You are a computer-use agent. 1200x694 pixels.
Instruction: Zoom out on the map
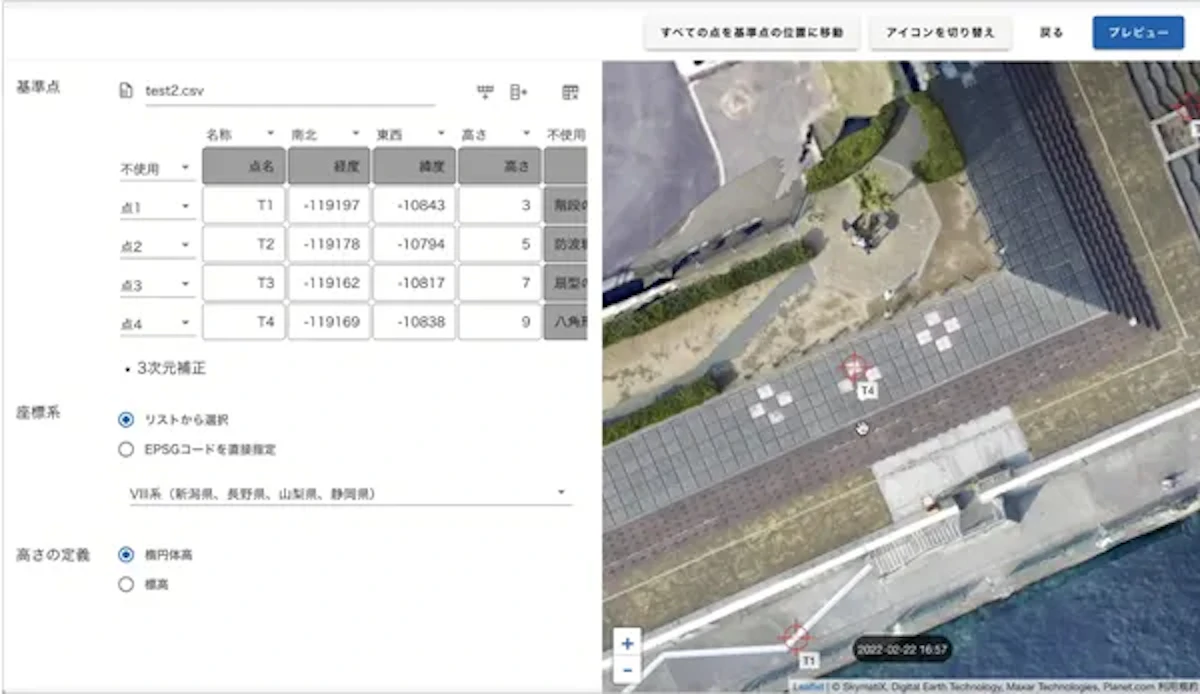click(x=627, y=669)
